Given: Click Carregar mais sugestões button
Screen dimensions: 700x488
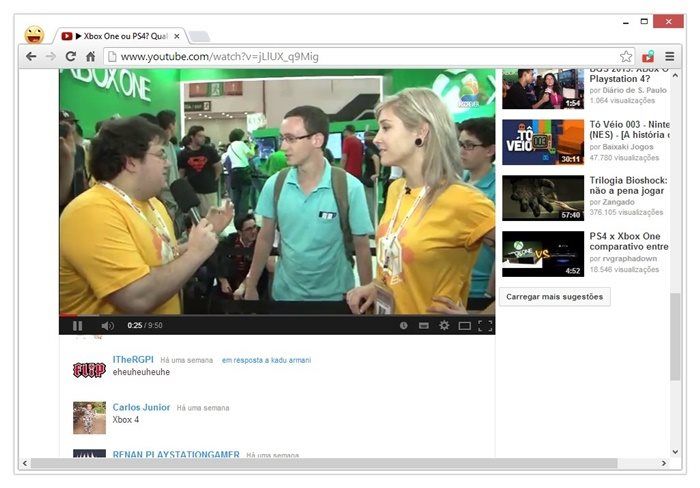Looking at the screenshot, I should 554,297.
